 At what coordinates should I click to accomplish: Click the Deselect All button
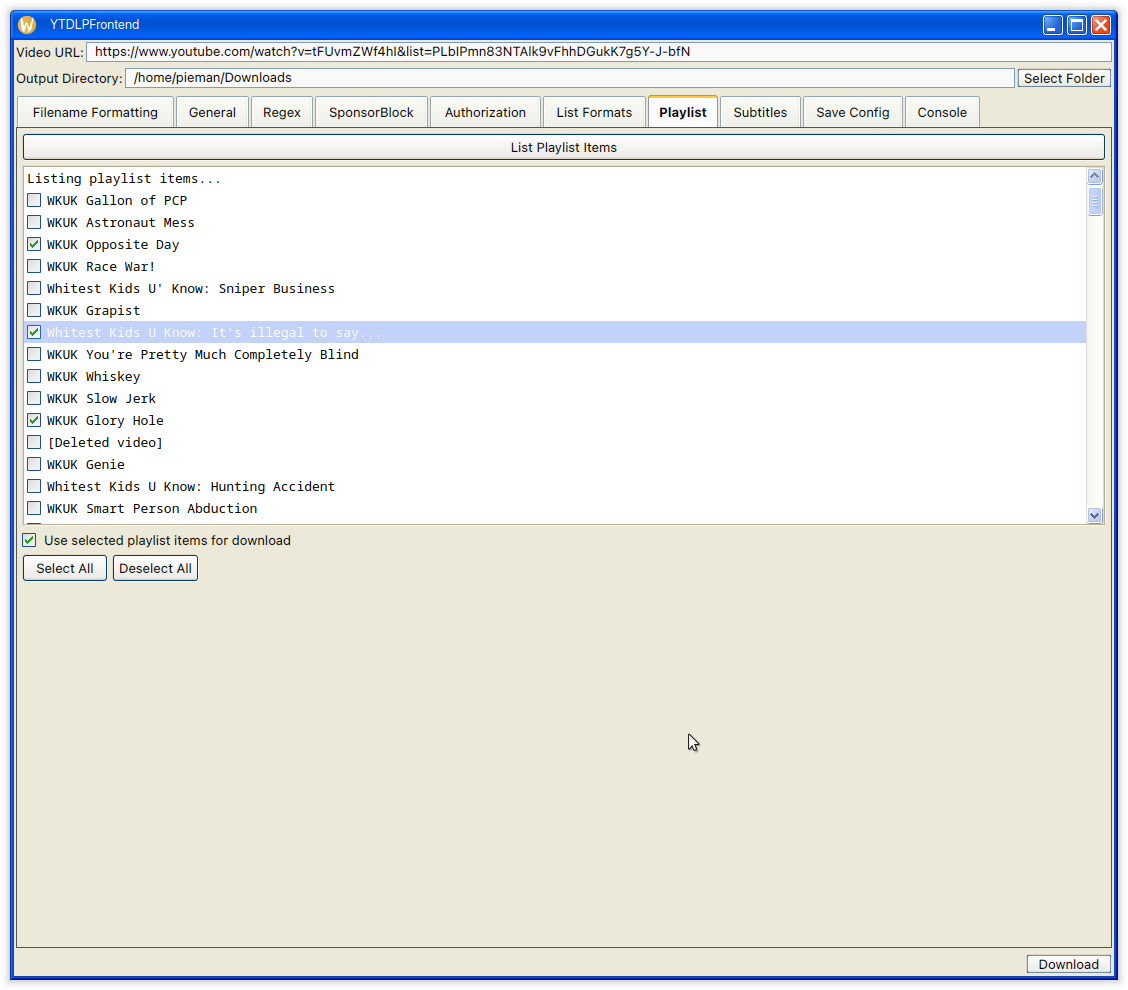coord(155,568)
